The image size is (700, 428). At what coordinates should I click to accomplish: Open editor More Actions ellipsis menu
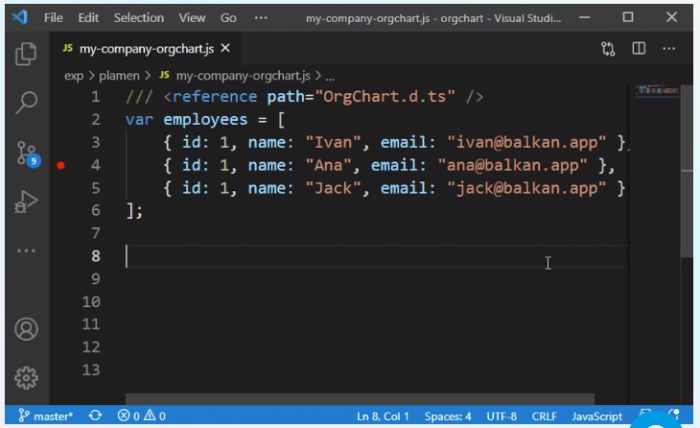click(668, 48)
